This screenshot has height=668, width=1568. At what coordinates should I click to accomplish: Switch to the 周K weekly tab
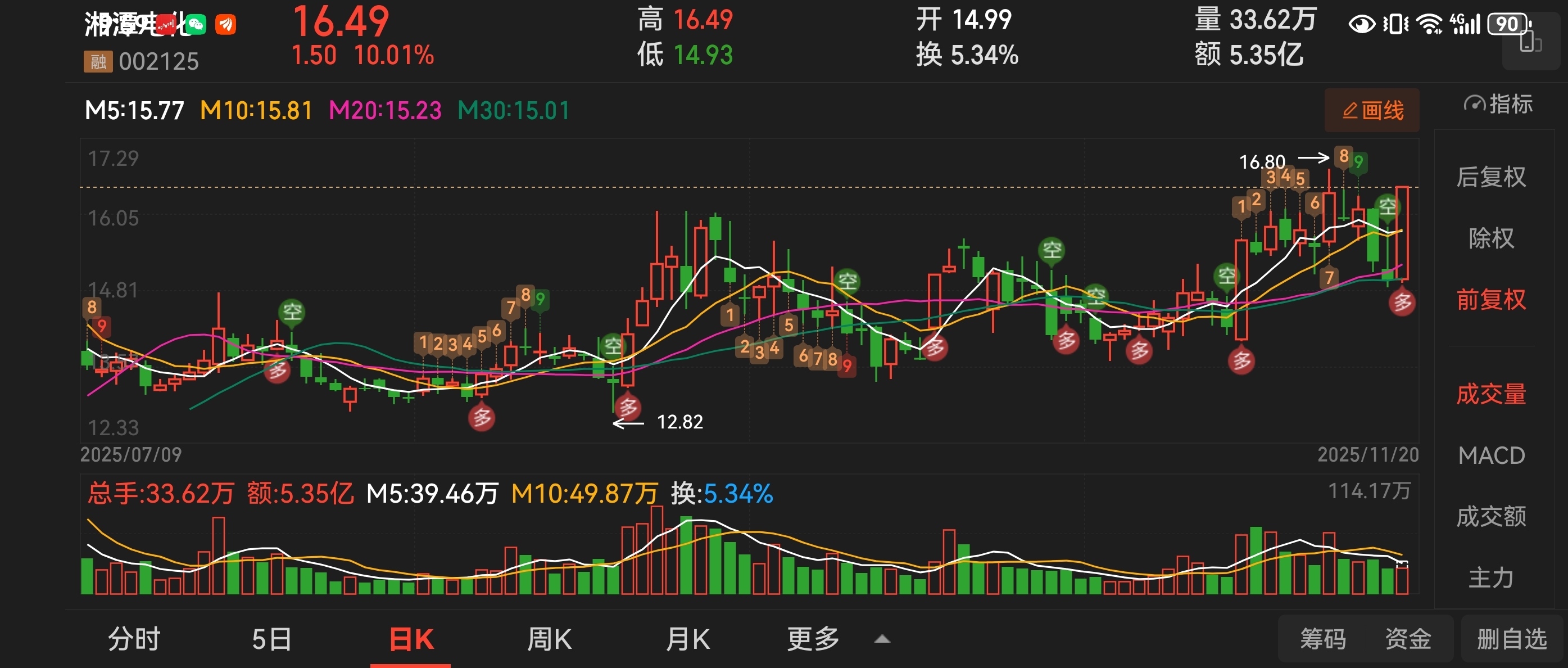549,639
